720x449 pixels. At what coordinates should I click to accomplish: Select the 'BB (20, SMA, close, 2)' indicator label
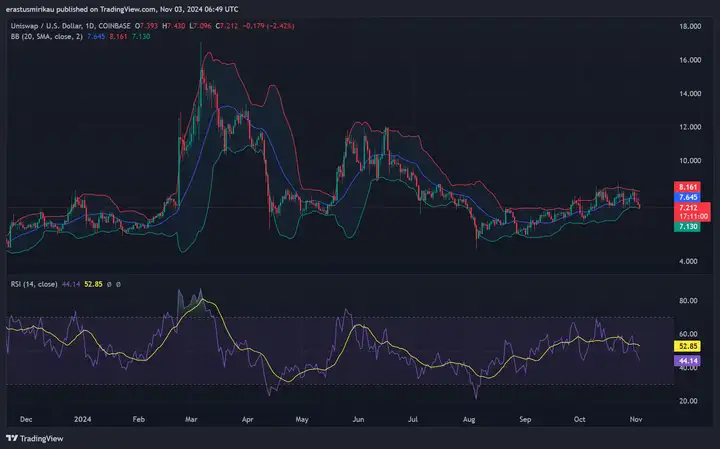coord(47,36)
